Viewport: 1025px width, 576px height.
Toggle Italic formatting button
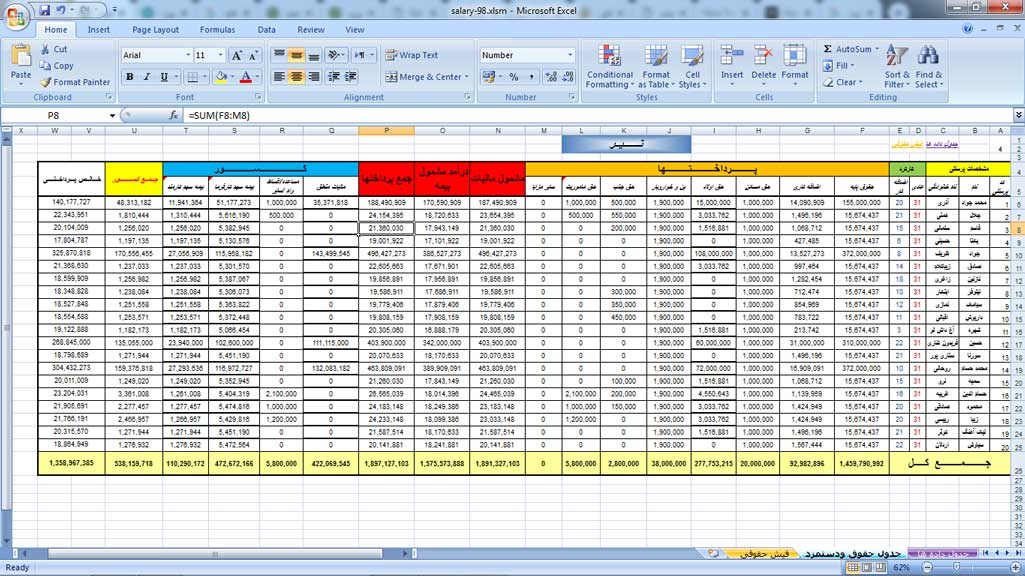pyautogui.click(x=146, y=77)
